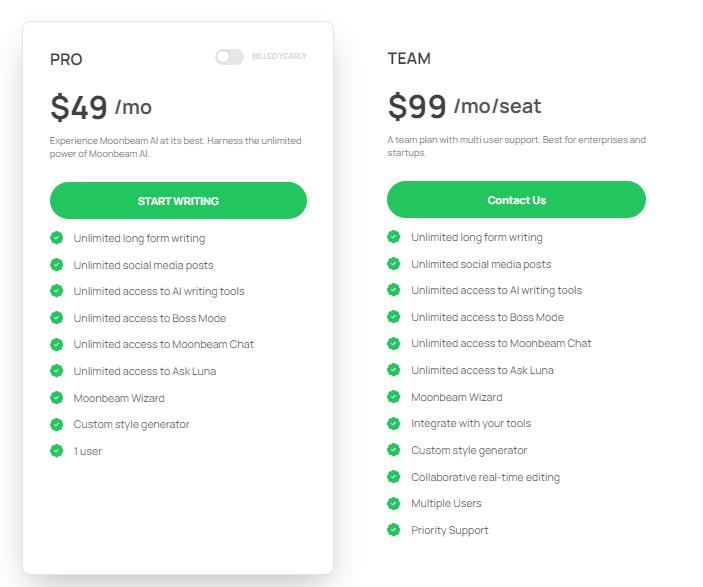Click checkmark beside Team's Unlimited social media posts
The image size is (703, 587).
click(394, 264)
